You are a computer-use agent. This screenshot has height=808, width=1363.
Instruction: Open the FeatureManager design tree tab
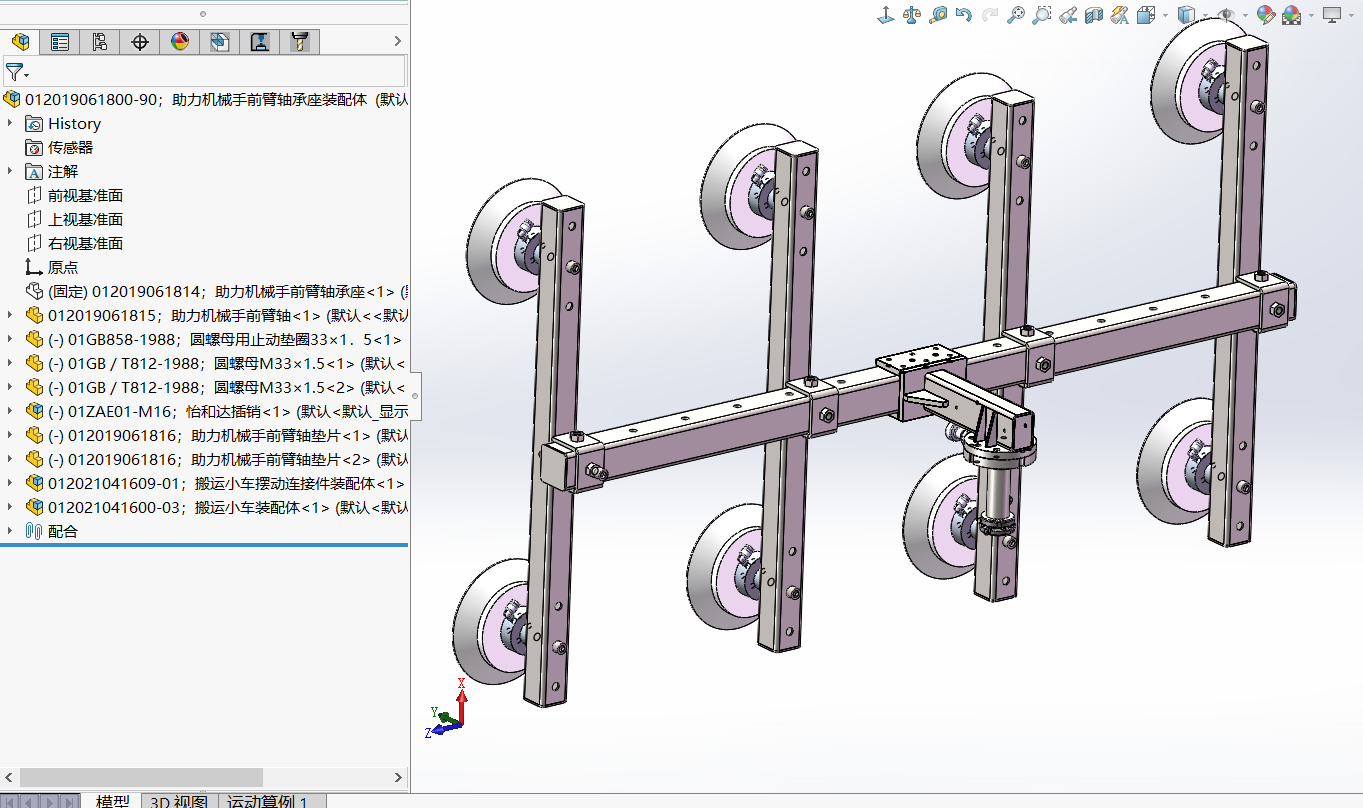click(x=20, y=41)
